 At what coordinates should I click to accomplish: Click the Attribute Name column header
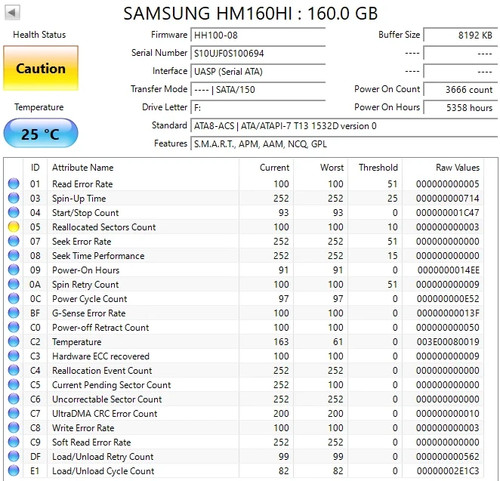(83, 167)
